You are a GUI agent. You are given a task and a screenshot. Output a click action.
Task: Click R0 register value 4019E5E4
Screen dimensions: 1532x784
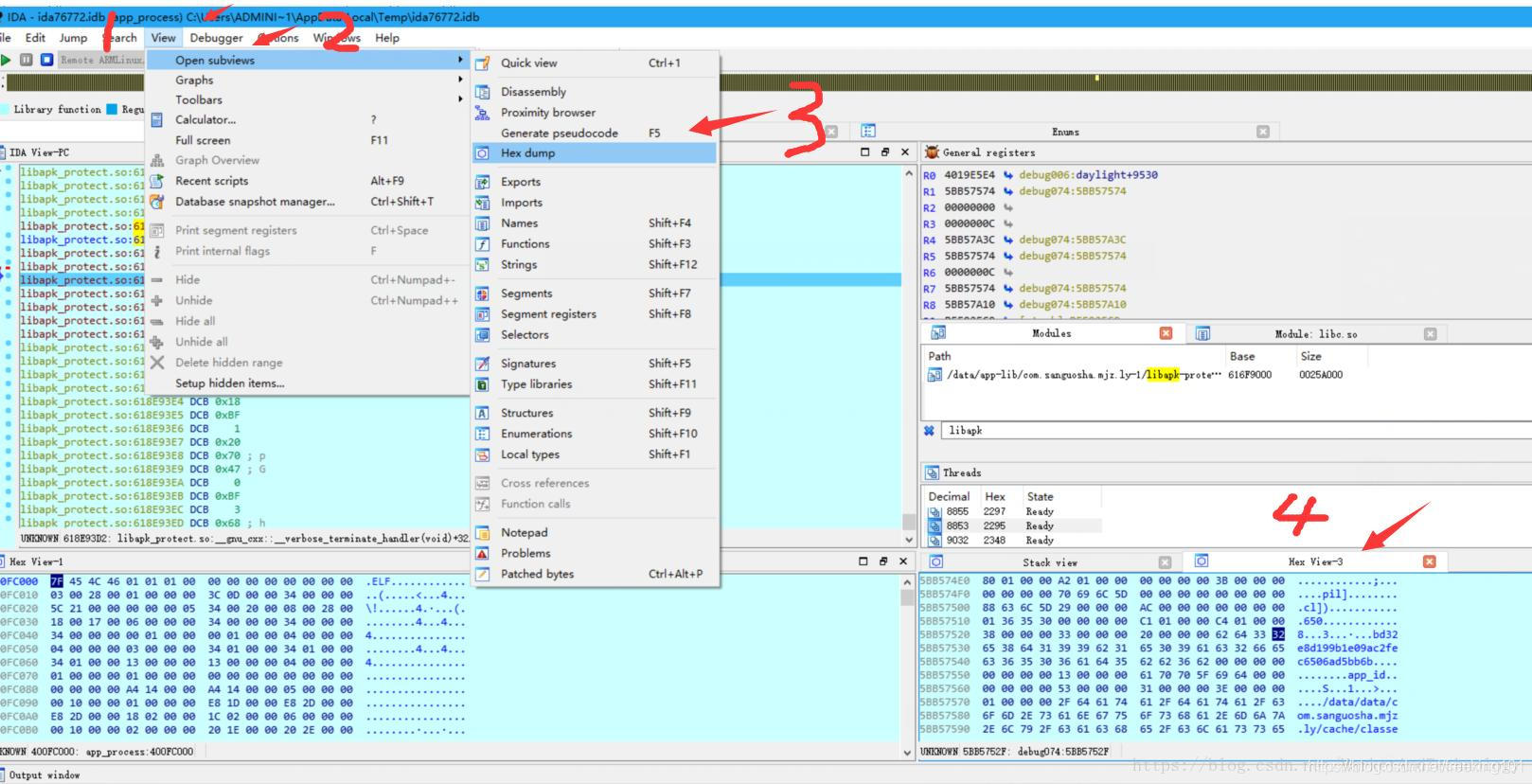click(970, 175)
